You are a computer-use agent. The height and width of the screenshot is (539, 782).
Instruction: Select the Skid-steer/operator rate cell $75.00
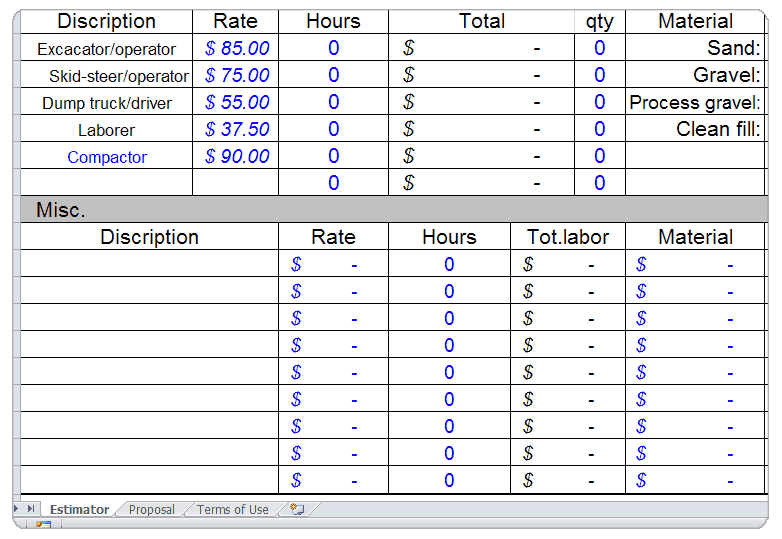point(236,75)
